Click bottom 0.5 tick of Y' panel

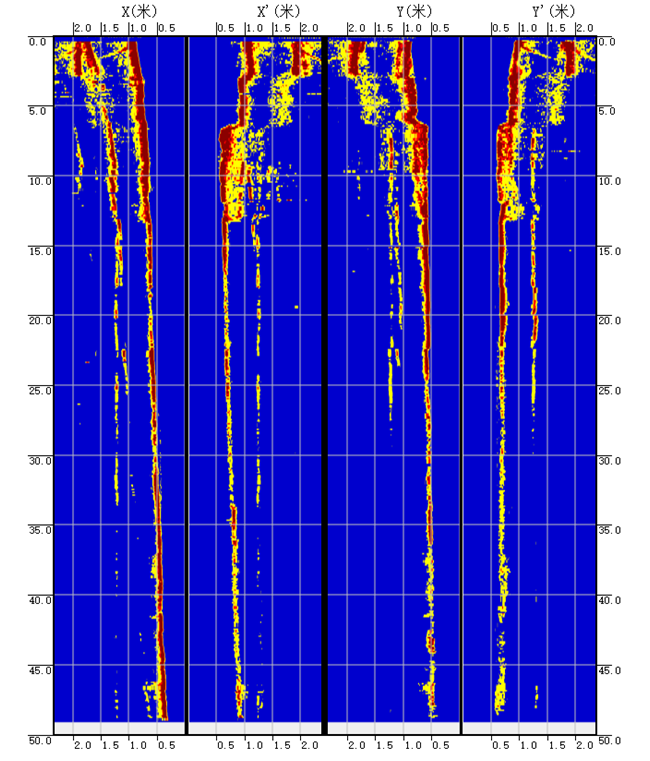pyautogui.click(x=501, y=745)
